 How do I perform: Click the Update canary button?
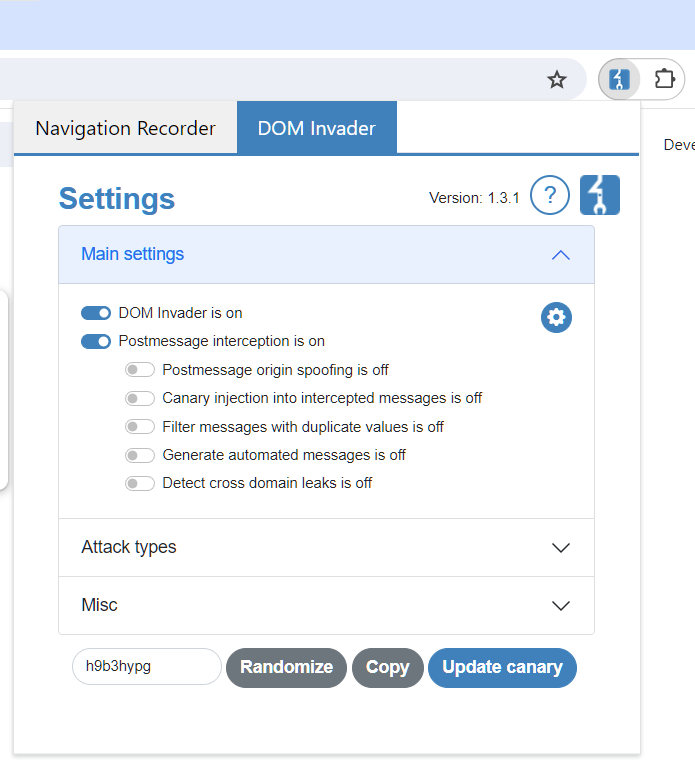pos(502,667)
